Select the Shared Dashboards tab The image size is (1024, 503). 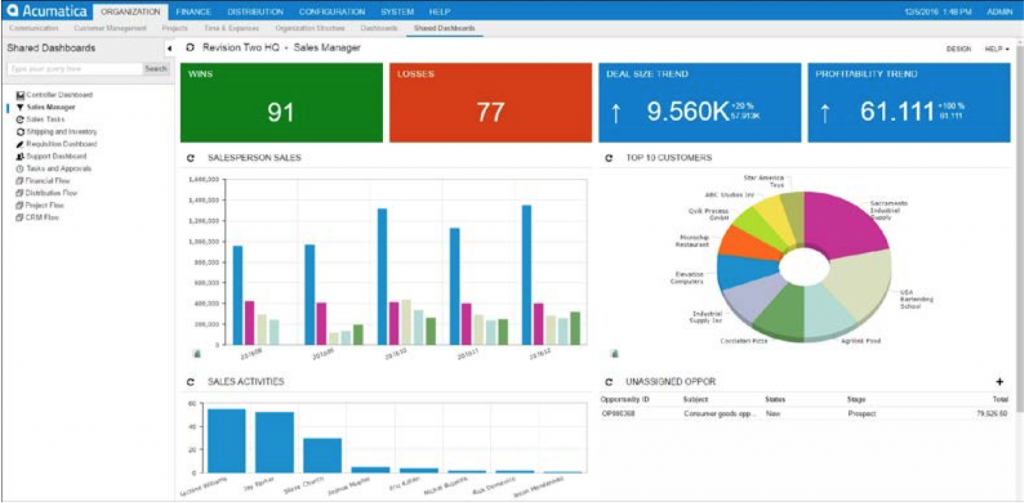(x=444, y=29)
